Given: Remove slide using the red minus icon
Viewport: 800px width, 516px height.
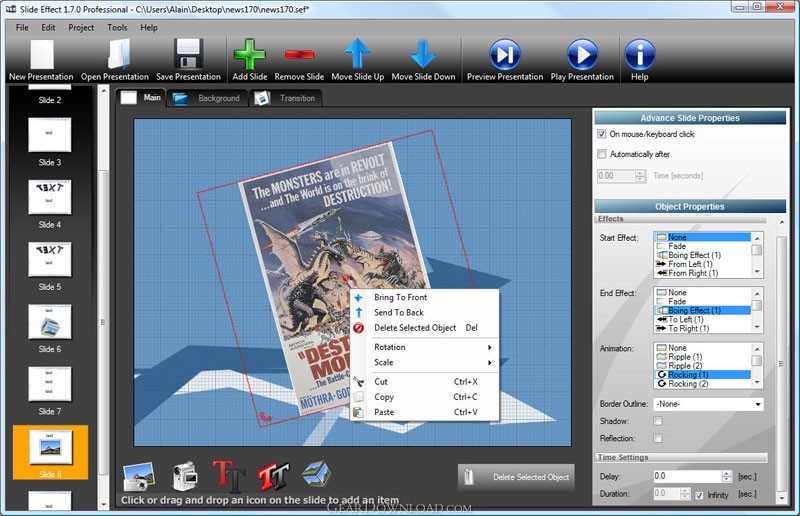Looking at the screenshot, I should [x=299, y=54].
